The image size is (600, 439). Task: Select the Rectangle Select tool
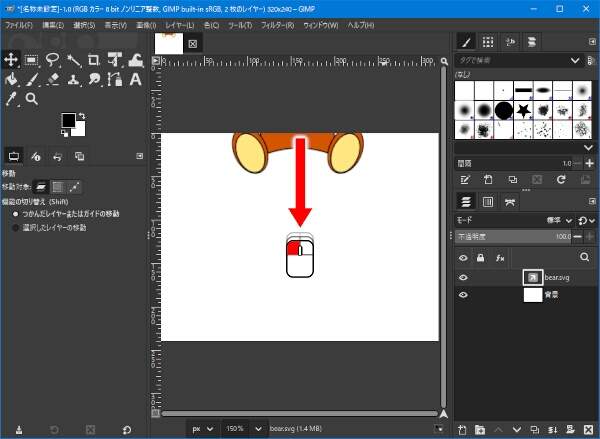coord(32,60)
